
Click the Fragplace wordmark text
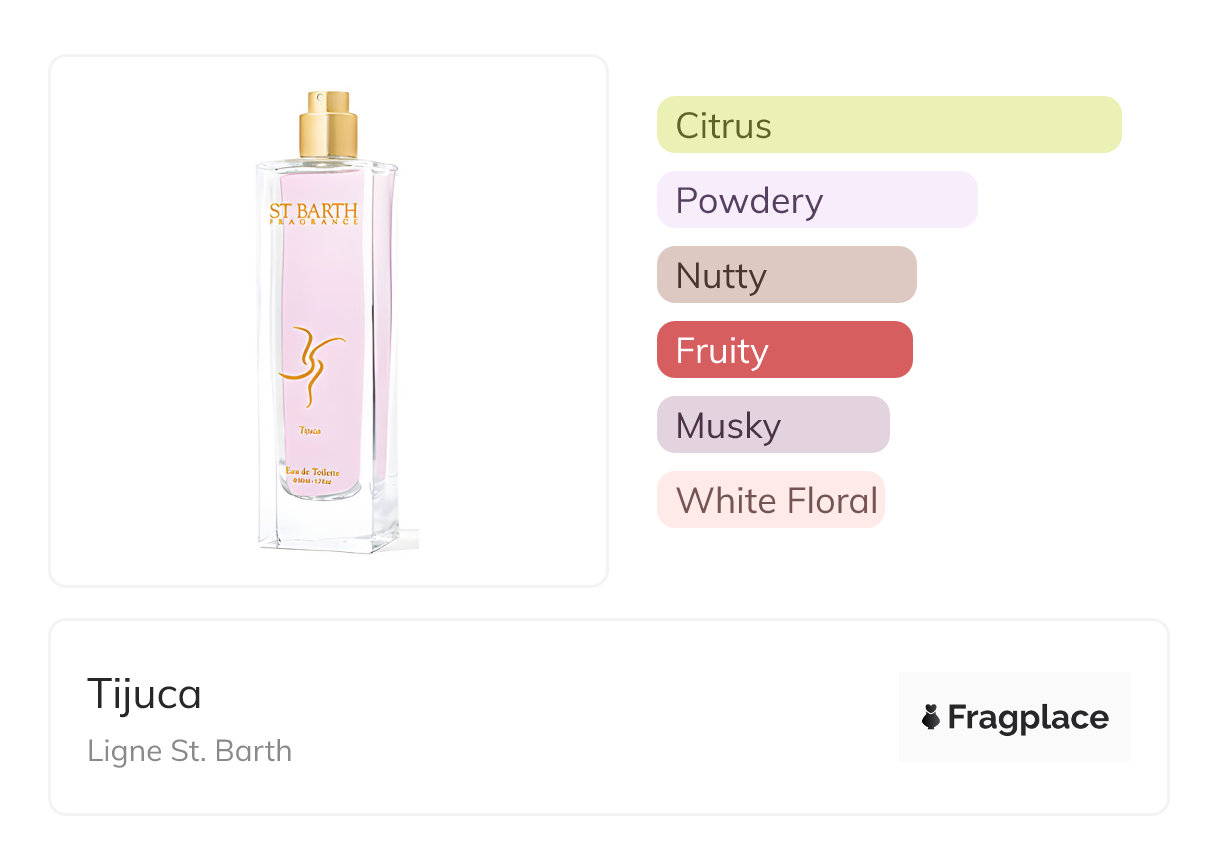point(1028,717)
